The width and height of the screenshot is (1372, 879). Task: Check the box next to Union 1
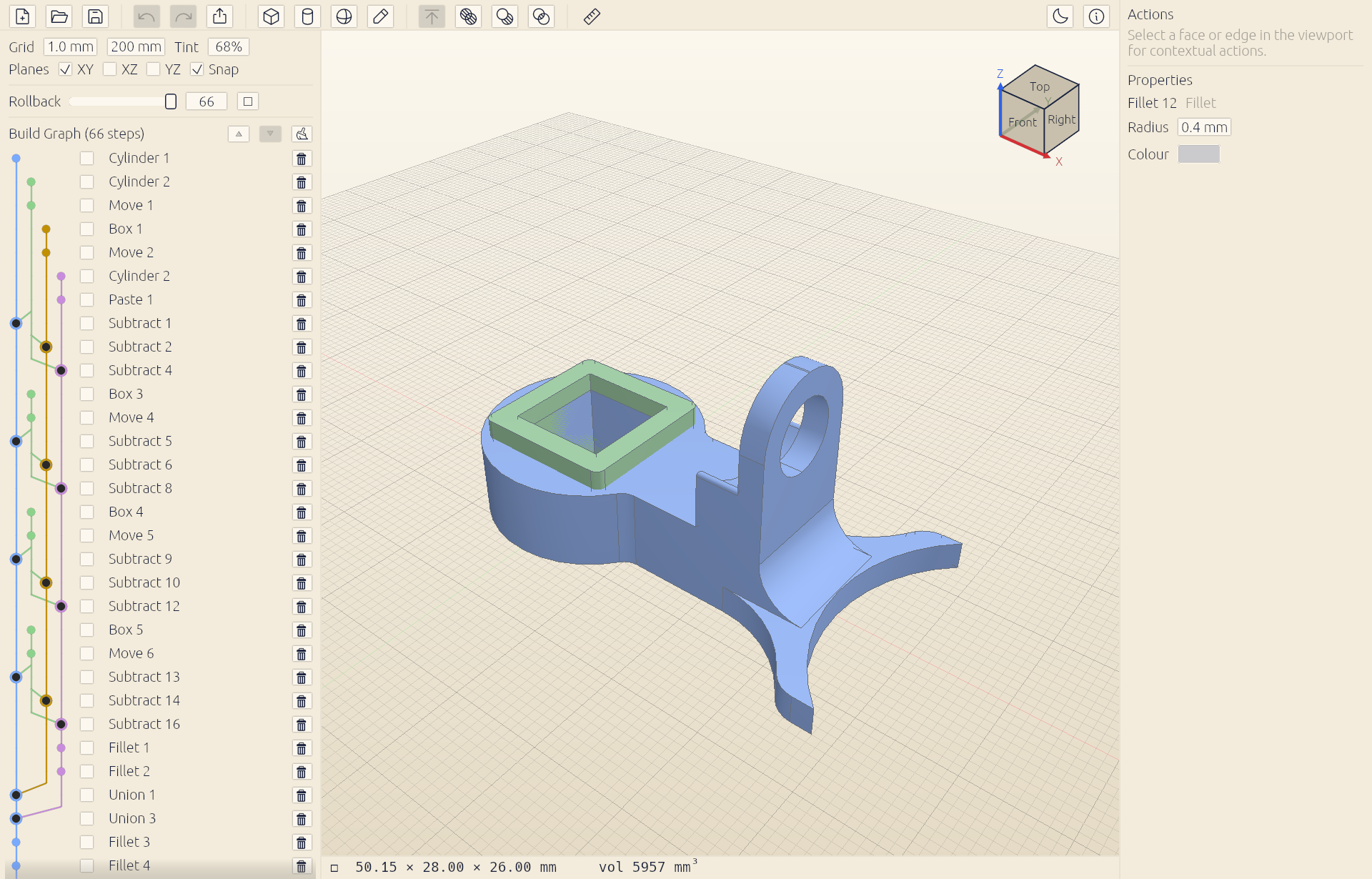86,795
